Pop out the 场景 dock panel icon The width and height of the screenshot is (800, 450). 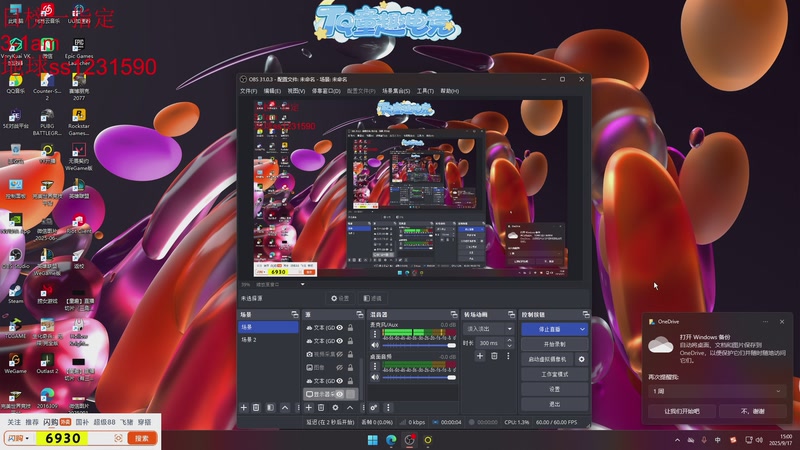tap(294, 314)
